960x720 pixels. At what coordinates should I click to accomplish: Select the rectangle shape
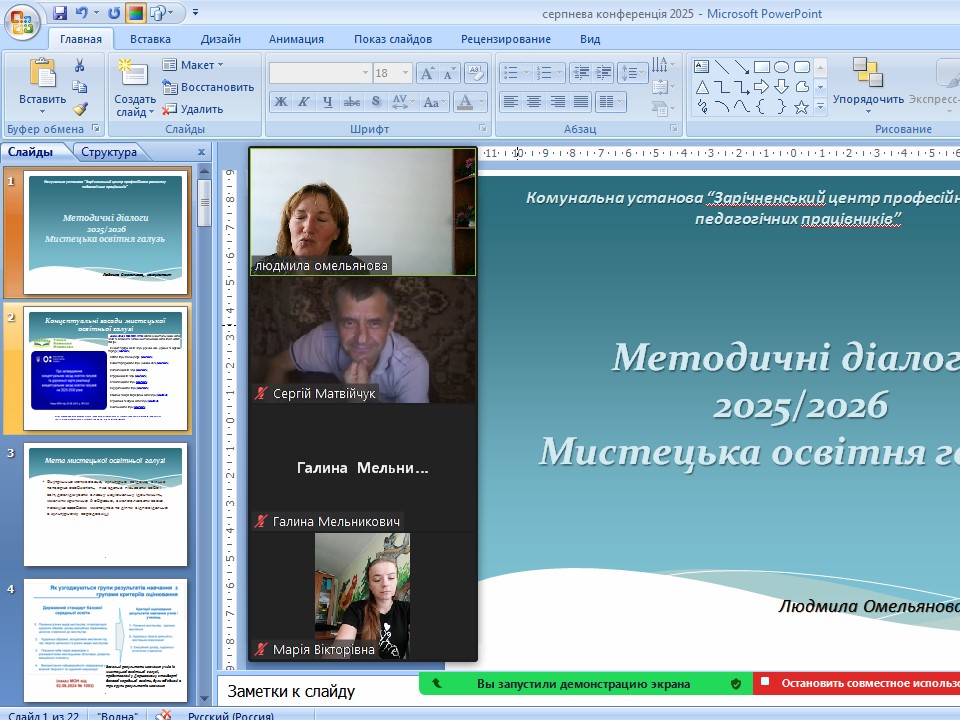tap(761, 67)
